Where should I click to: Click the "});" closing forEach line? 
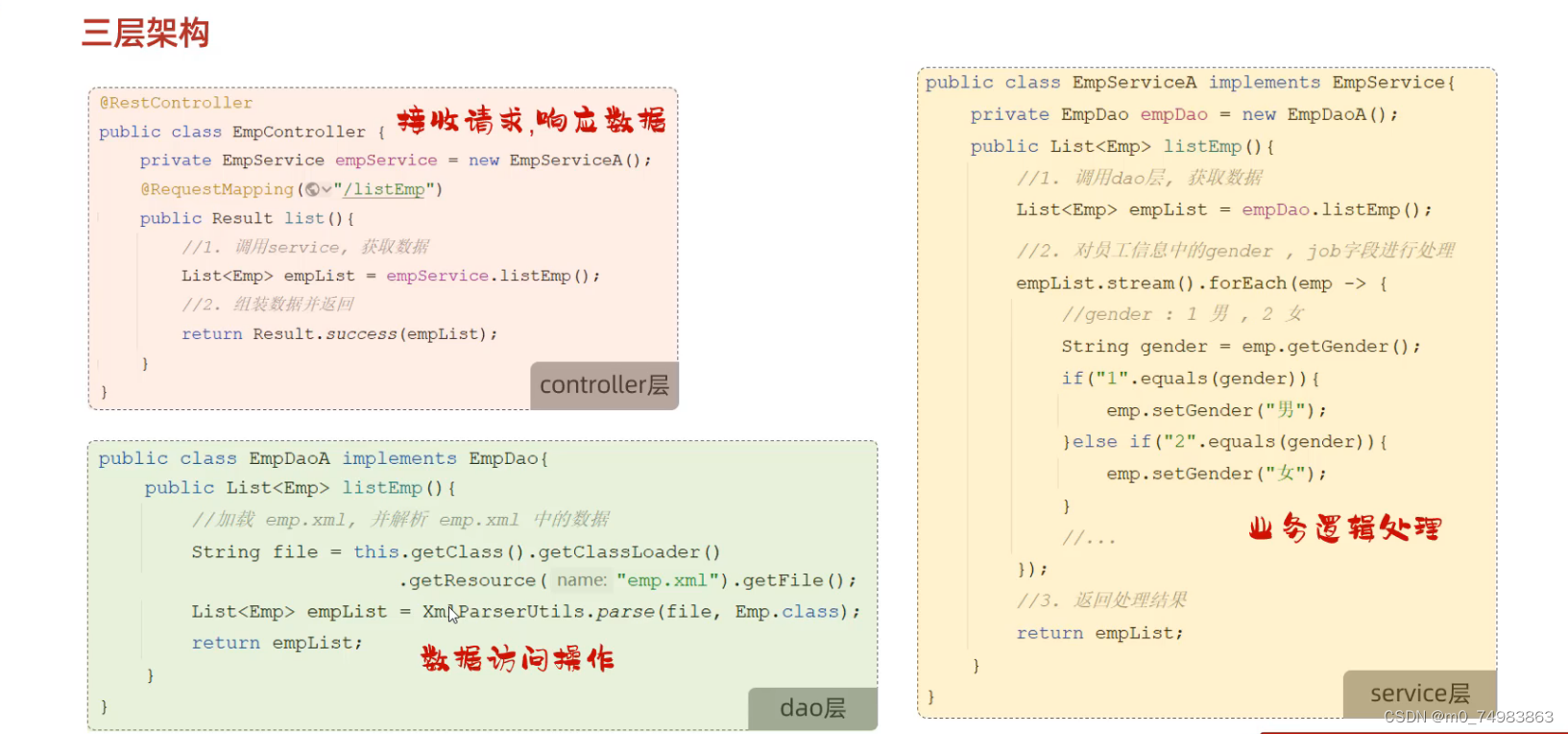coord(1032,569)
